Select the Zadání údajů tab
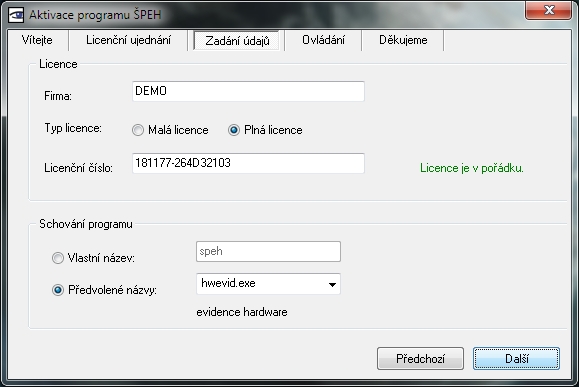579x387 pixels. 237,41
